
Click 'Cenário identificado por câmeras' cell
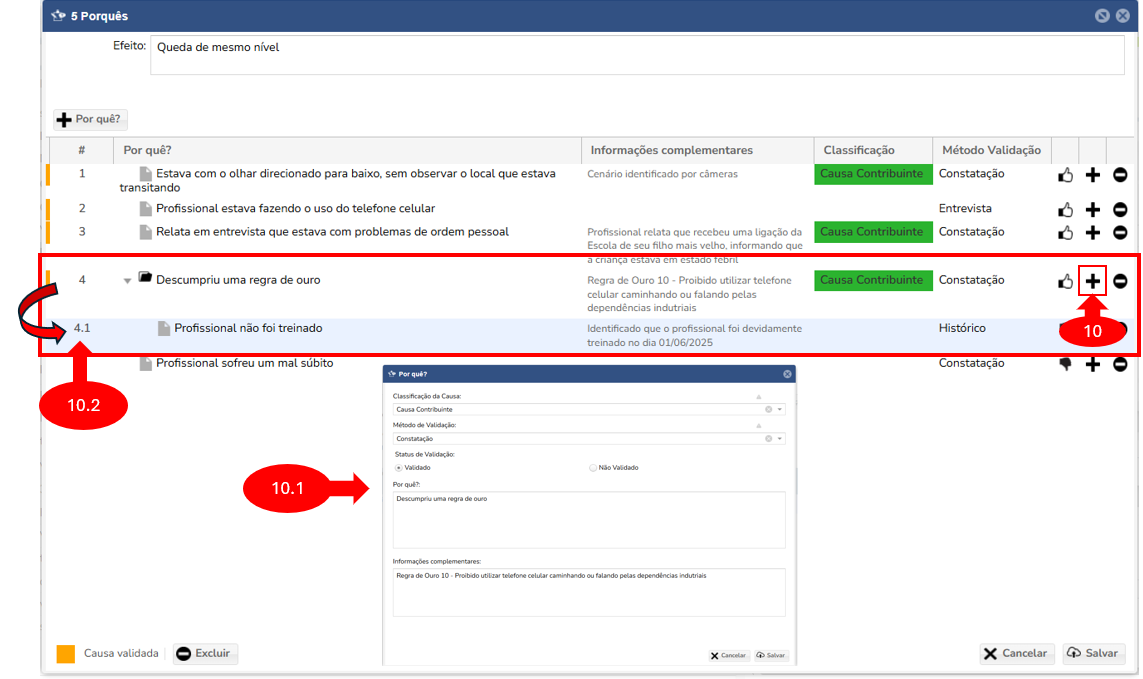point(662,174)
